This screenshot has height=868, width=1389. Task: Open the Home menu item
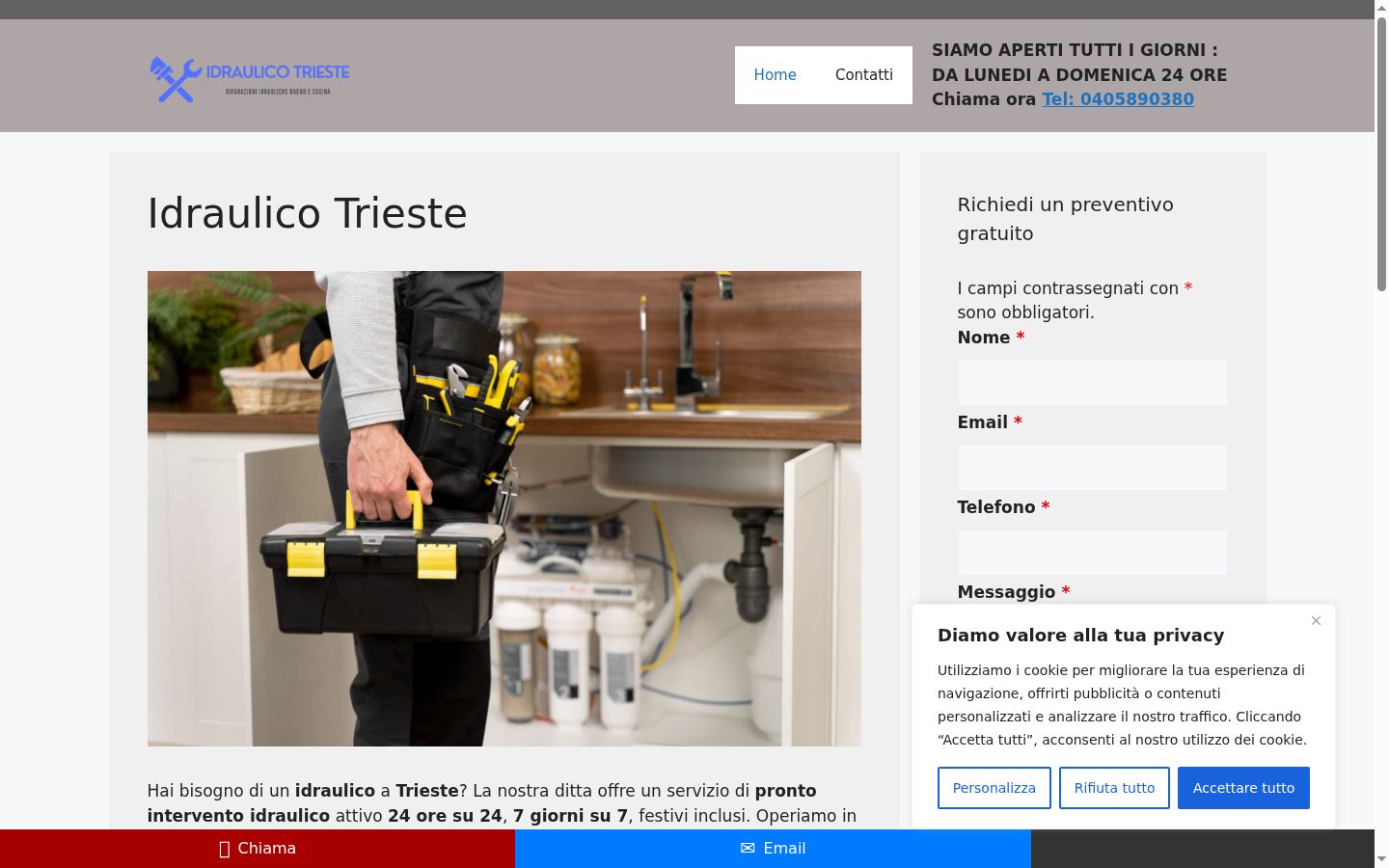pyautogui.click(x=776, y=75)
